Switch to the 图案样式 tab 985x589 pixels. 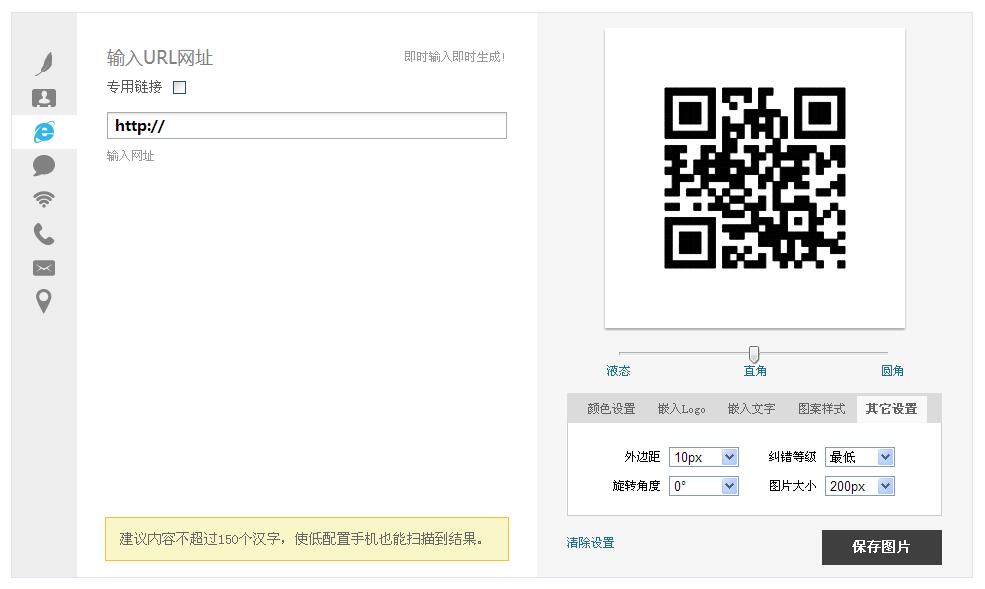[821, 409]
